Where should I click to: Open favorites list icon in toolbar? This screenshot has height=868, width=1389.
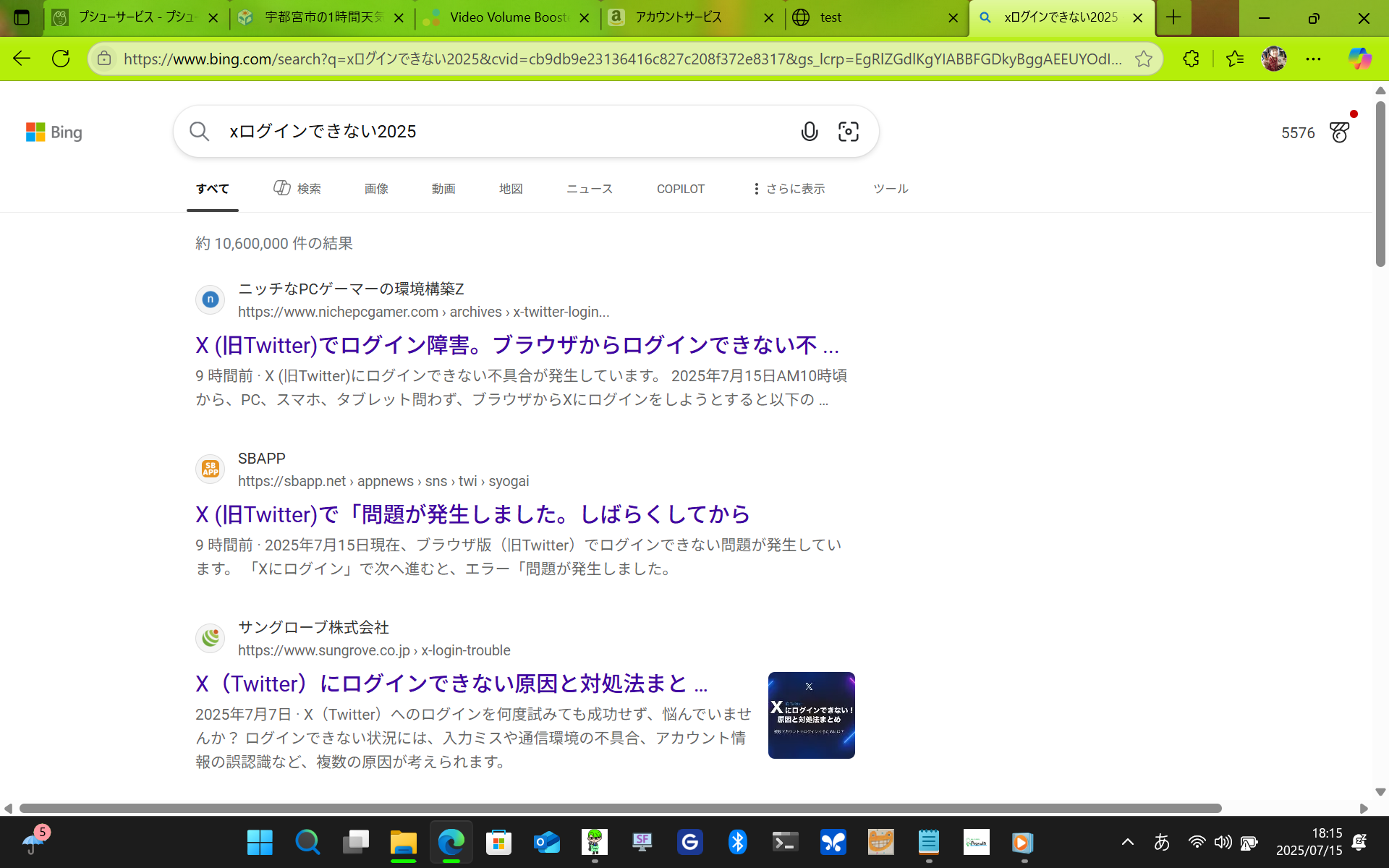pos(1235,59)
